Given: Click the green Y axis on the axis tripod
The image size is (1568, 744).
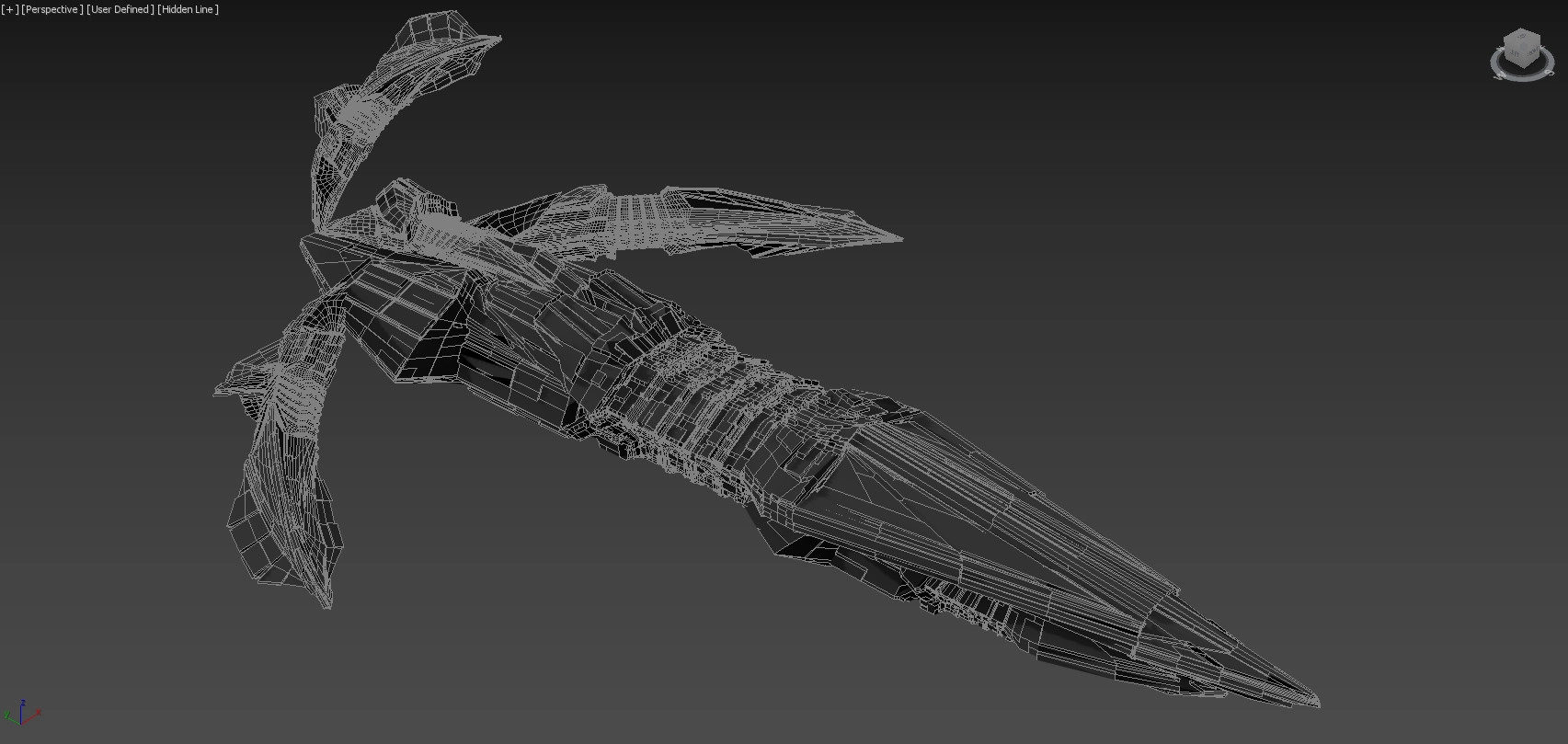Looking at the screenshot, I should pos(10,714).
